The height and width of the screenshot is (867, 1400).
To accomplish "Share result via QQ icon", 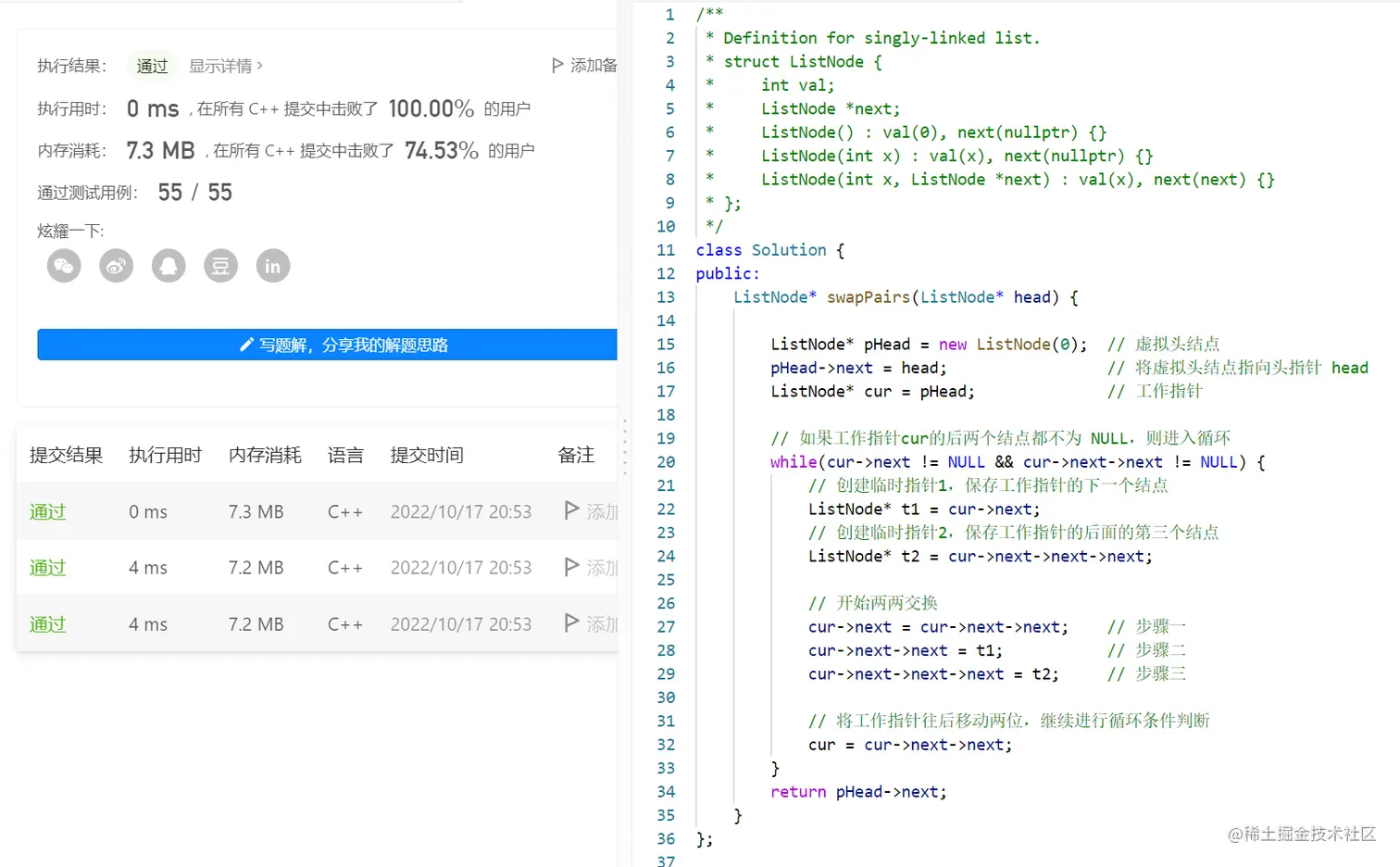I will 169,267.
